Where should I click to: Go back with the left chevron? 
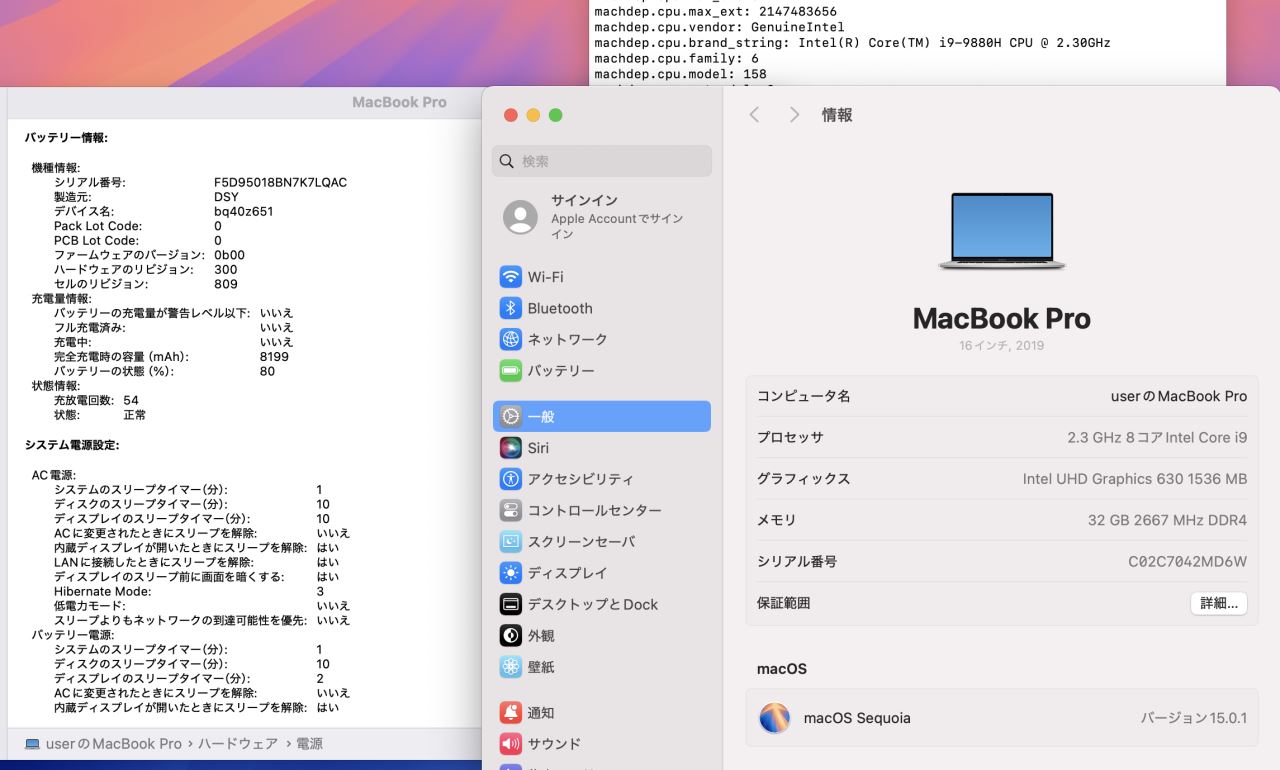tap(755, 115)
